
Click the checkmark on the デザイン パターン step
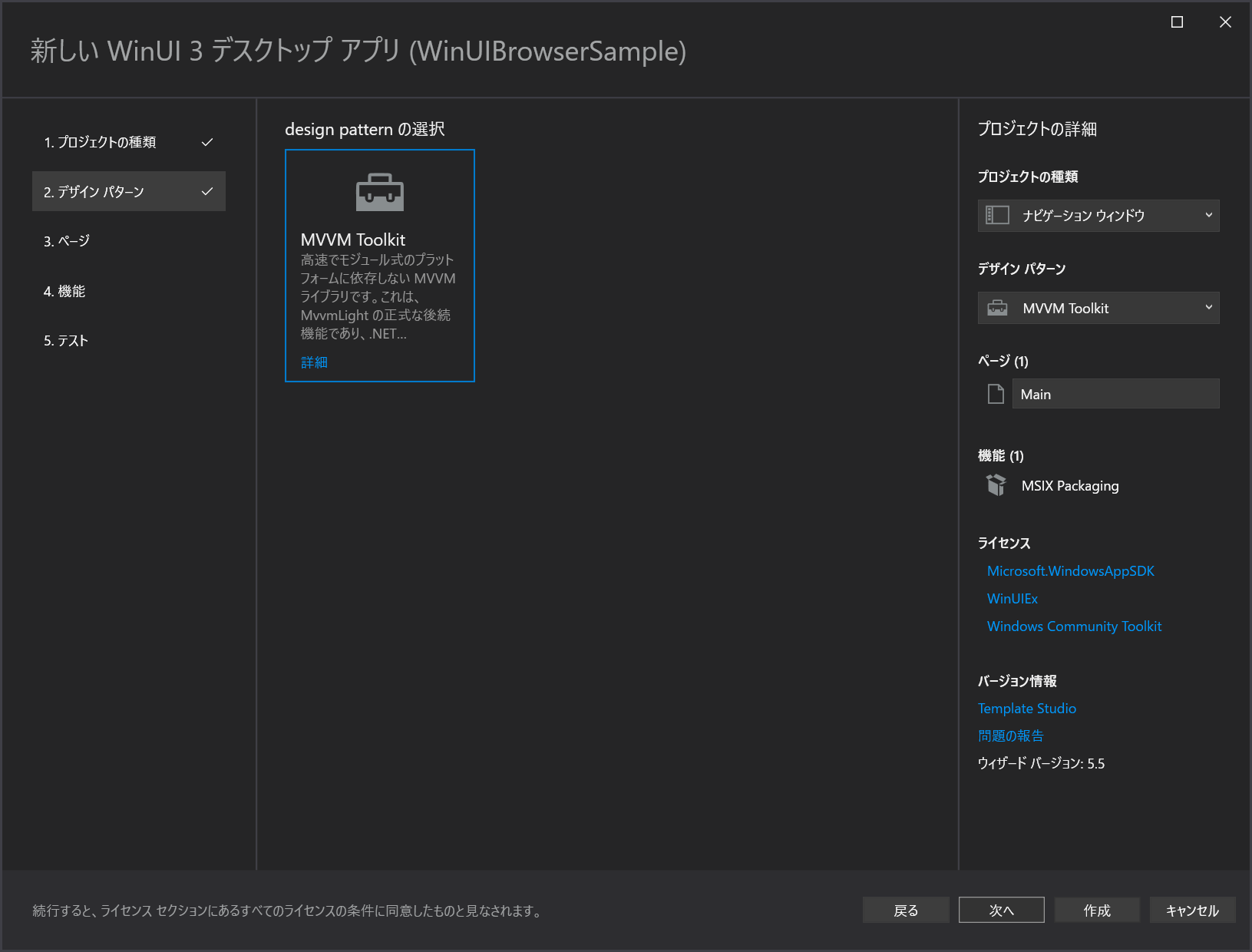(x=206, y=191)
